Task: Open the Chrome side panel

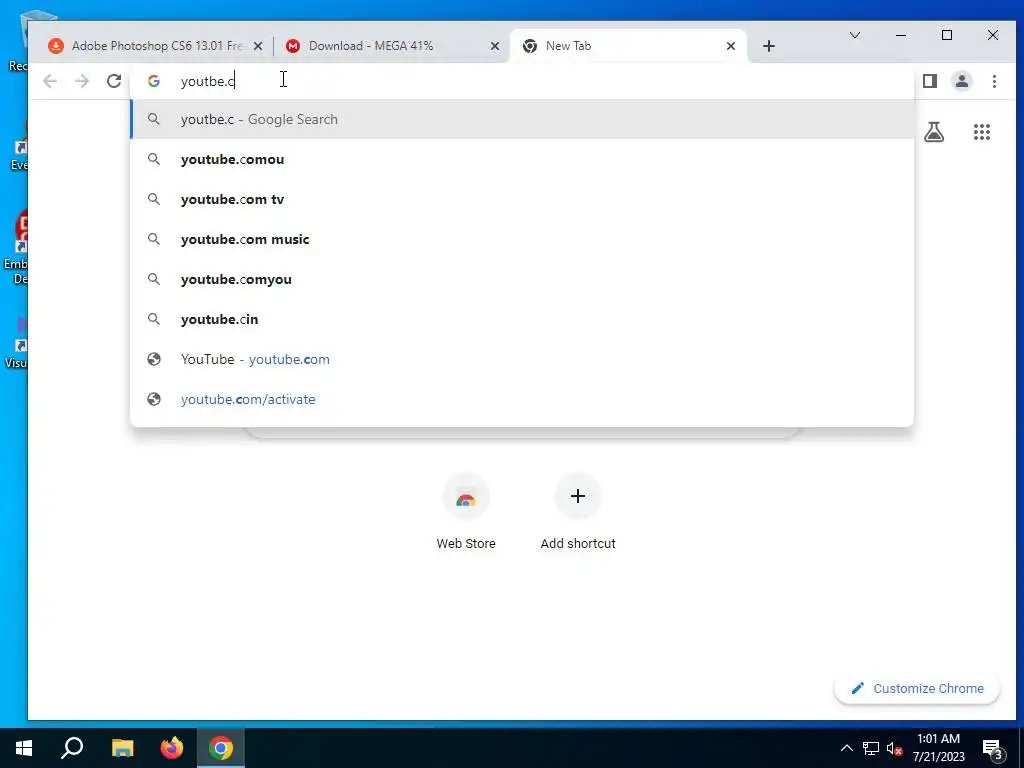Action: (x=930, y=81)
